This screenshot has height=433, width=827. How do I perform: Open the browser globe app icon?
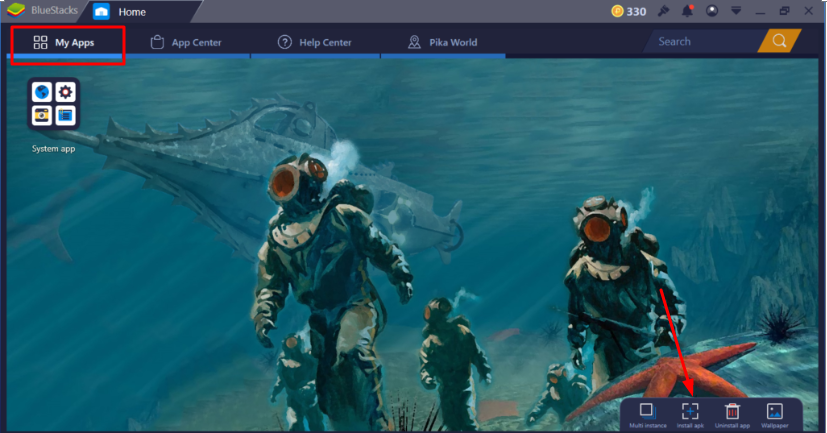point(42,92)
